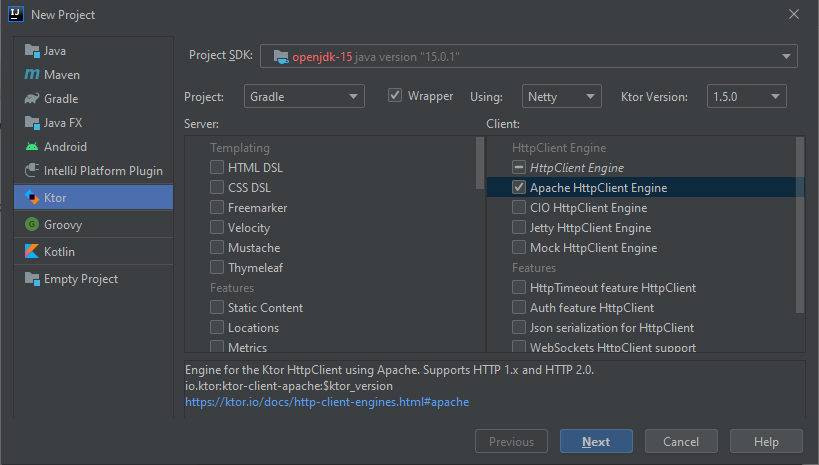Pick the Android robot icon

(x=32, y=147)
